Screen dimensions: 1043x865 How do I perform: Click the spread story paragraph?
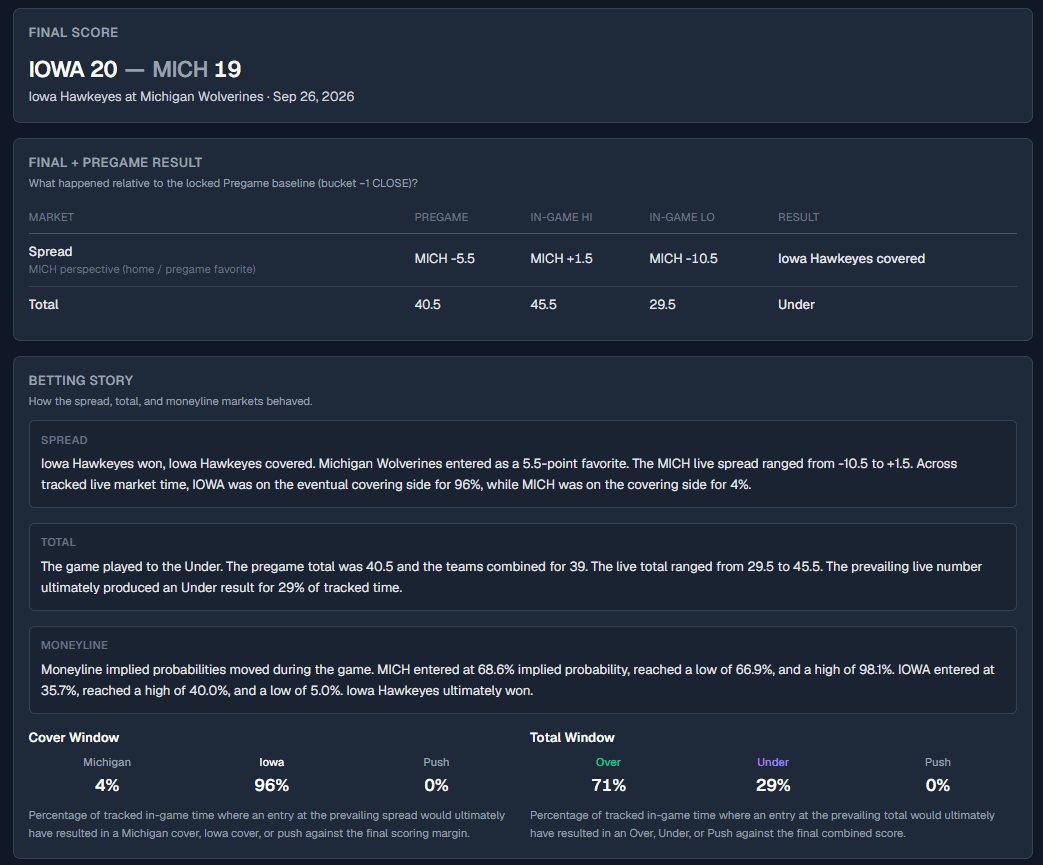(x=499, y=474)
